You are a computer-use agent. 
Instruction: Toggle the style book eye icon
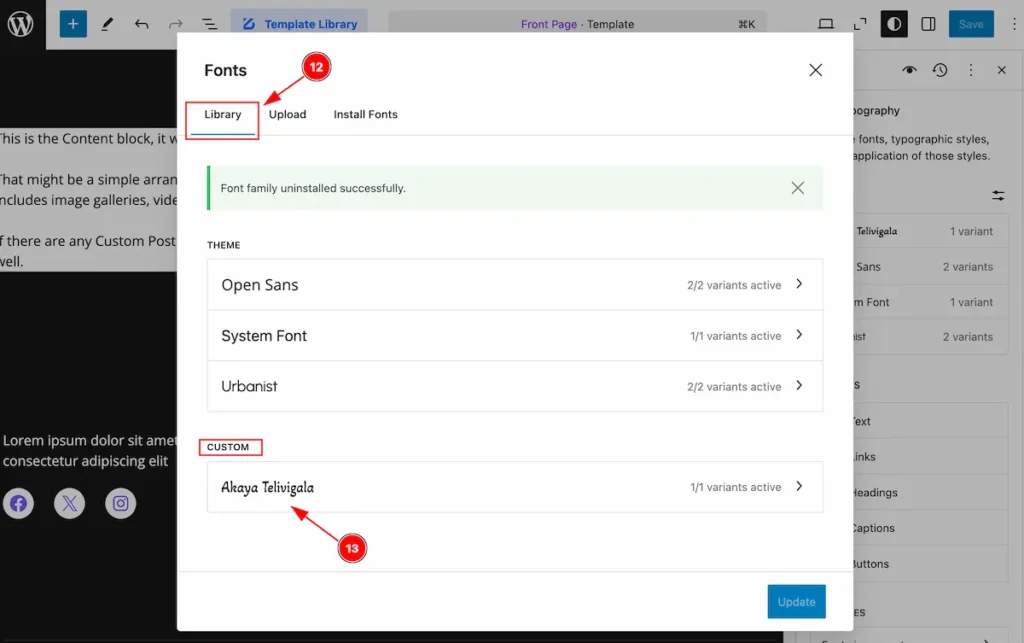point(909,70)
